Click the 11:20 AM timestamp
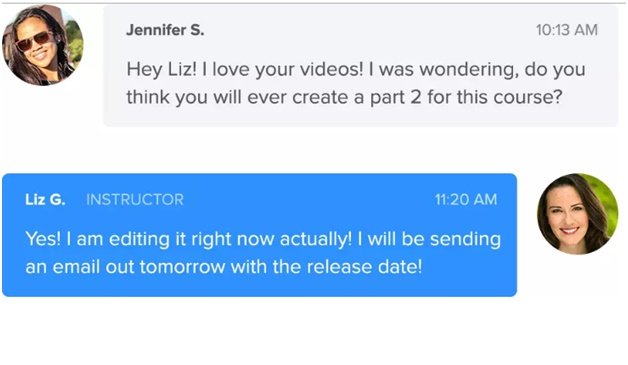Image resolution: width=628 pixels, height=365 pixels. tap(466, 200)
